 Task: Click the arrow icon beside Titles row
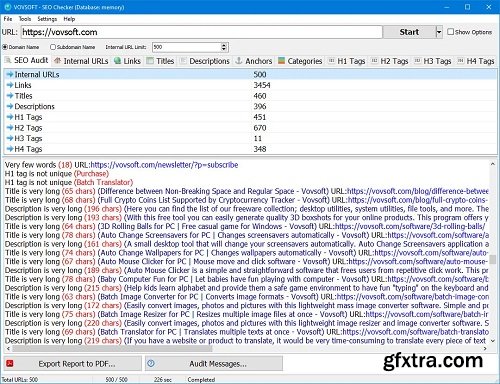[10, 96]
